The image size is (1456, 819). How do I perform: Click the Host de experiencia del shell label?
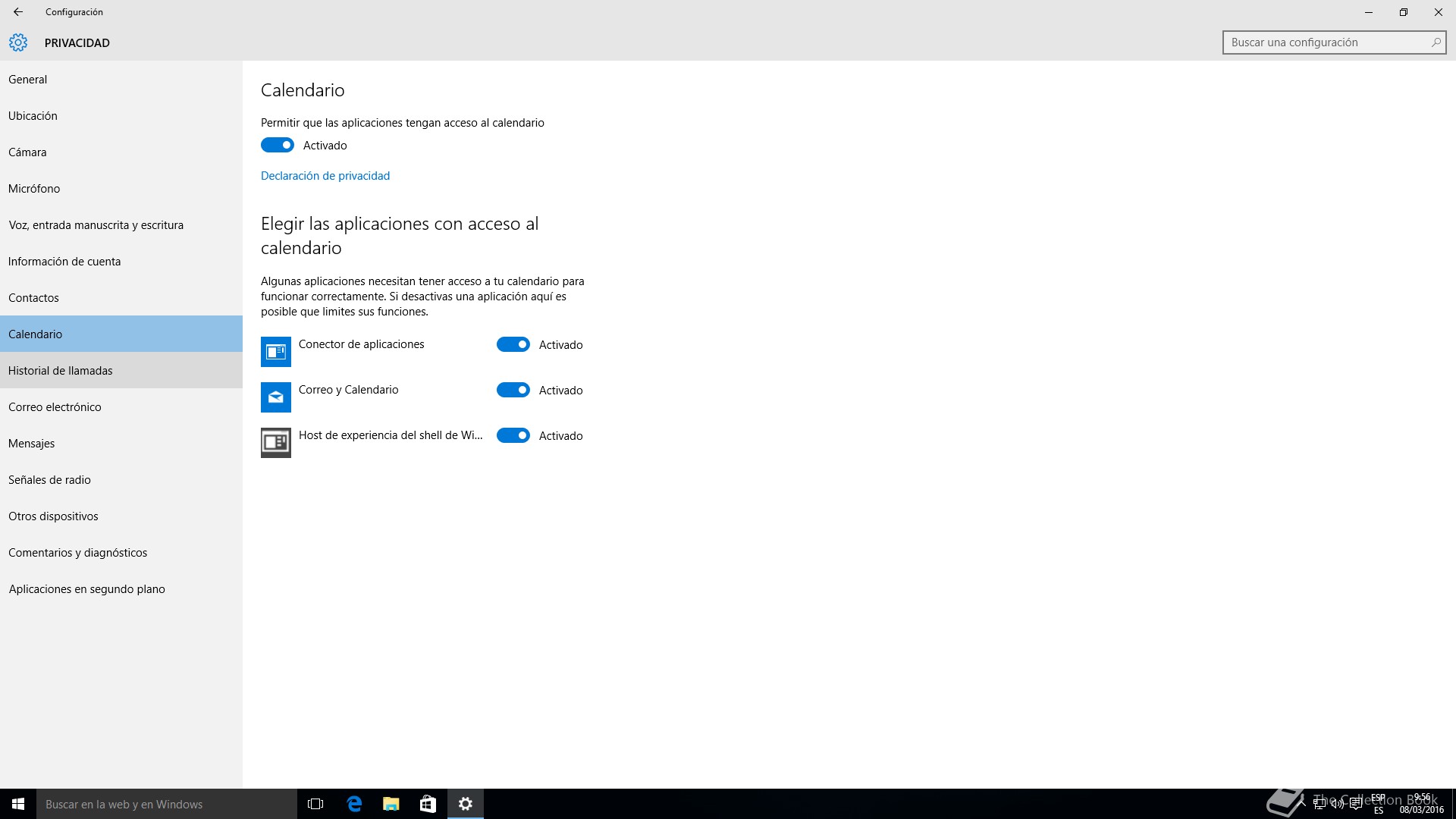(391, 435)
